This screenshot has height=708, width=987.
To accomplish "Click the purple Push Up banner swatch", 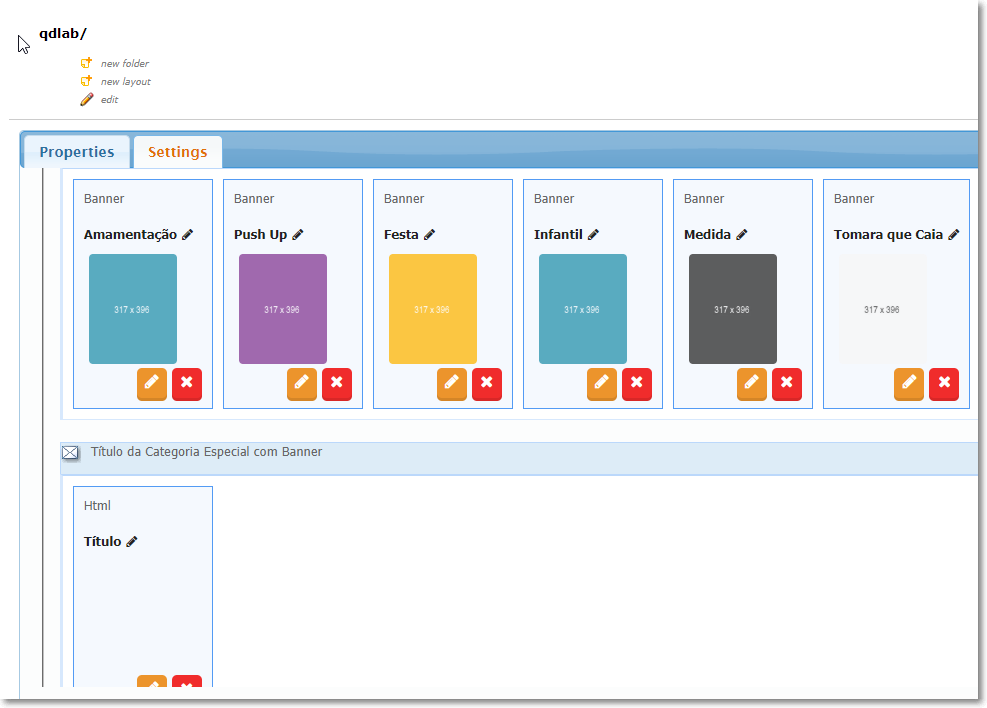I will coord(282,308).
